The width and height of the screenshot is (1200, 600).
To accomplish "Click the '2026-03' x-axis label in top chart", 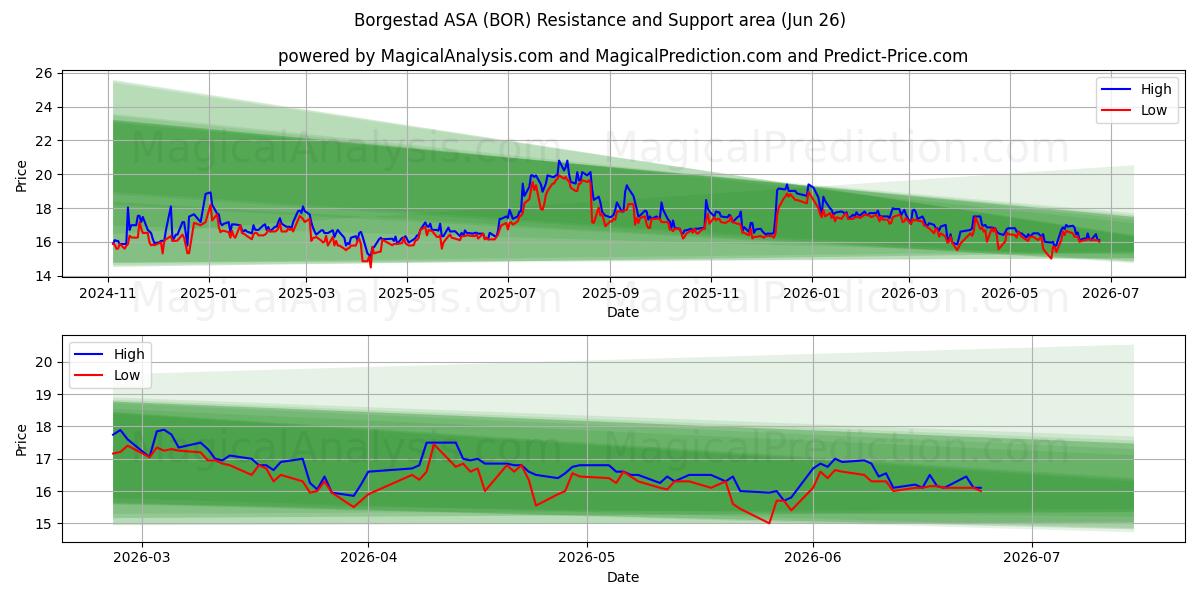I will pyautogui.click(x=908, y=295).
